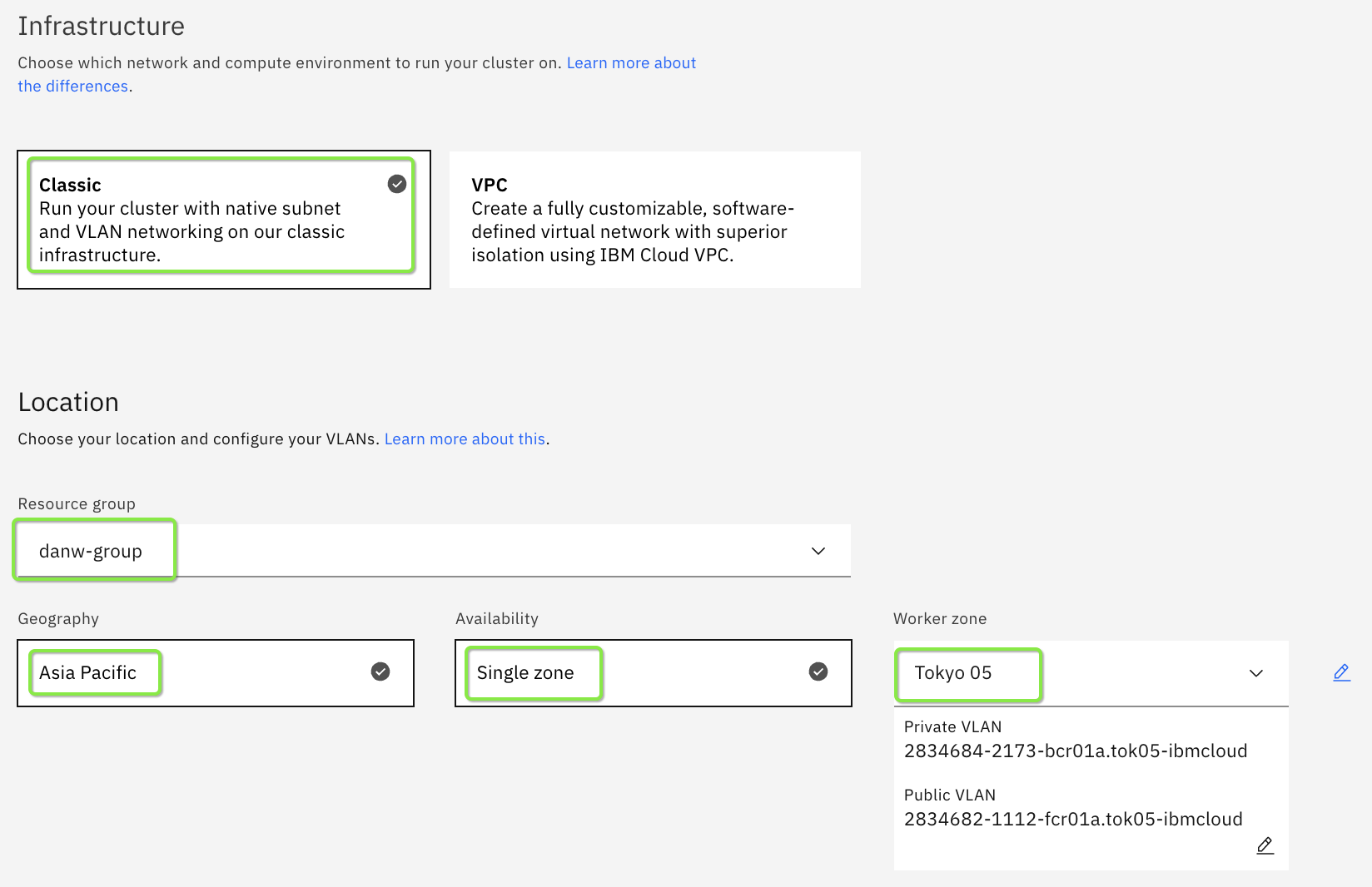Screen dimensions: 1372x887
Task: Select the VPC infrastructure option
Action: pos(654,220)
